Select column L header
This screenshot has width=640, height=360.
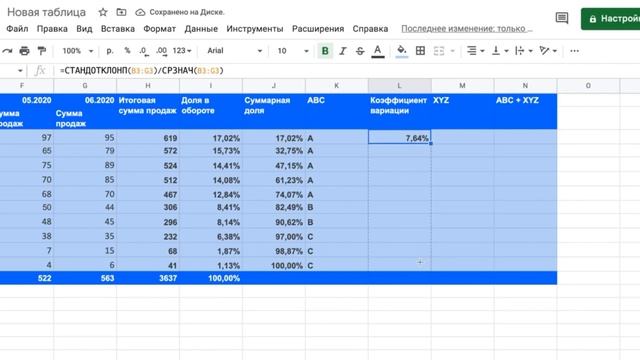pos(400,86)
